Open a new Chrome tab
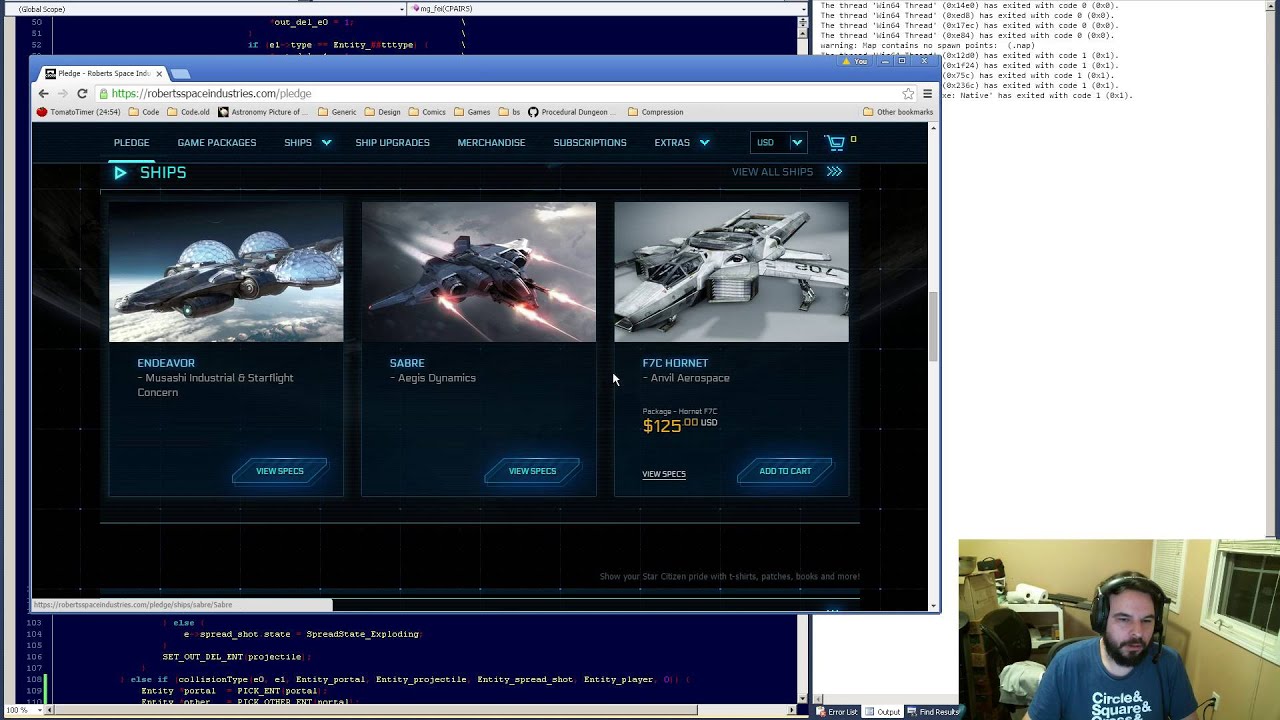Viewport: 1280px width, 720px height. [x=180, y=74]
